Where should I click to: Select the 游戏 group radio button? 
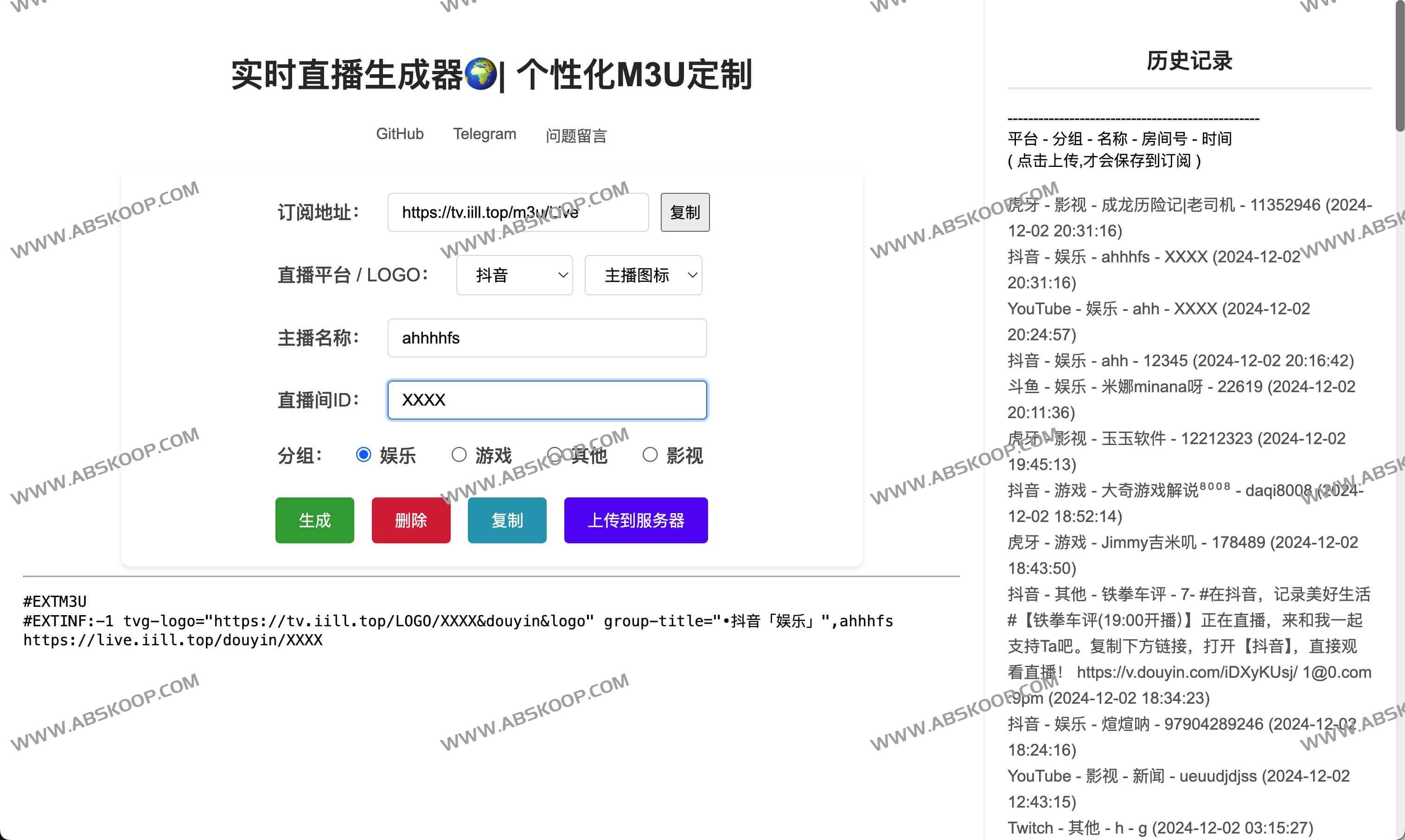[459, 454]
